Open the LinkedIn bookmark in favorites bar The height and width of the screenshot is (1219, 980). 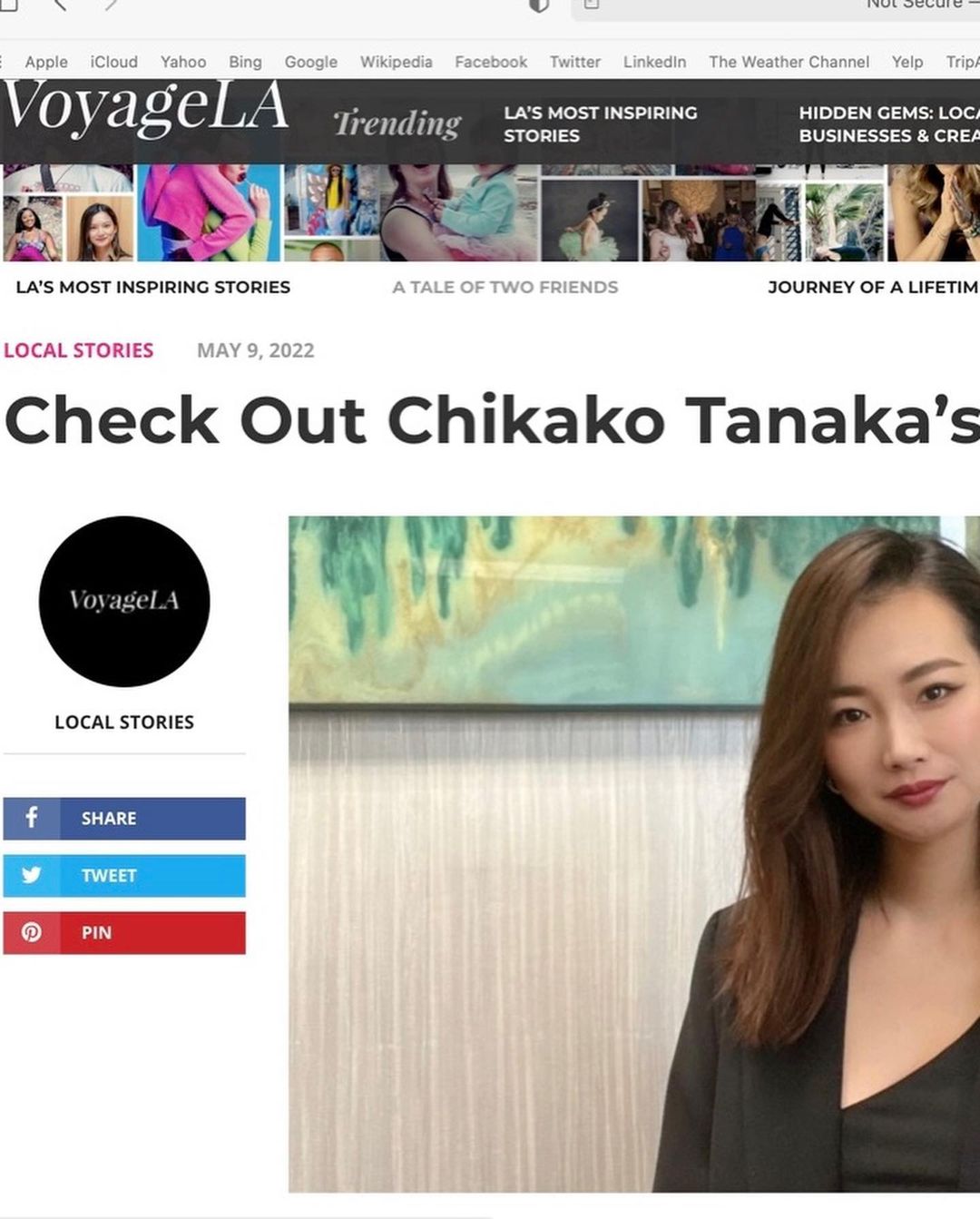[x=654, y=62]
